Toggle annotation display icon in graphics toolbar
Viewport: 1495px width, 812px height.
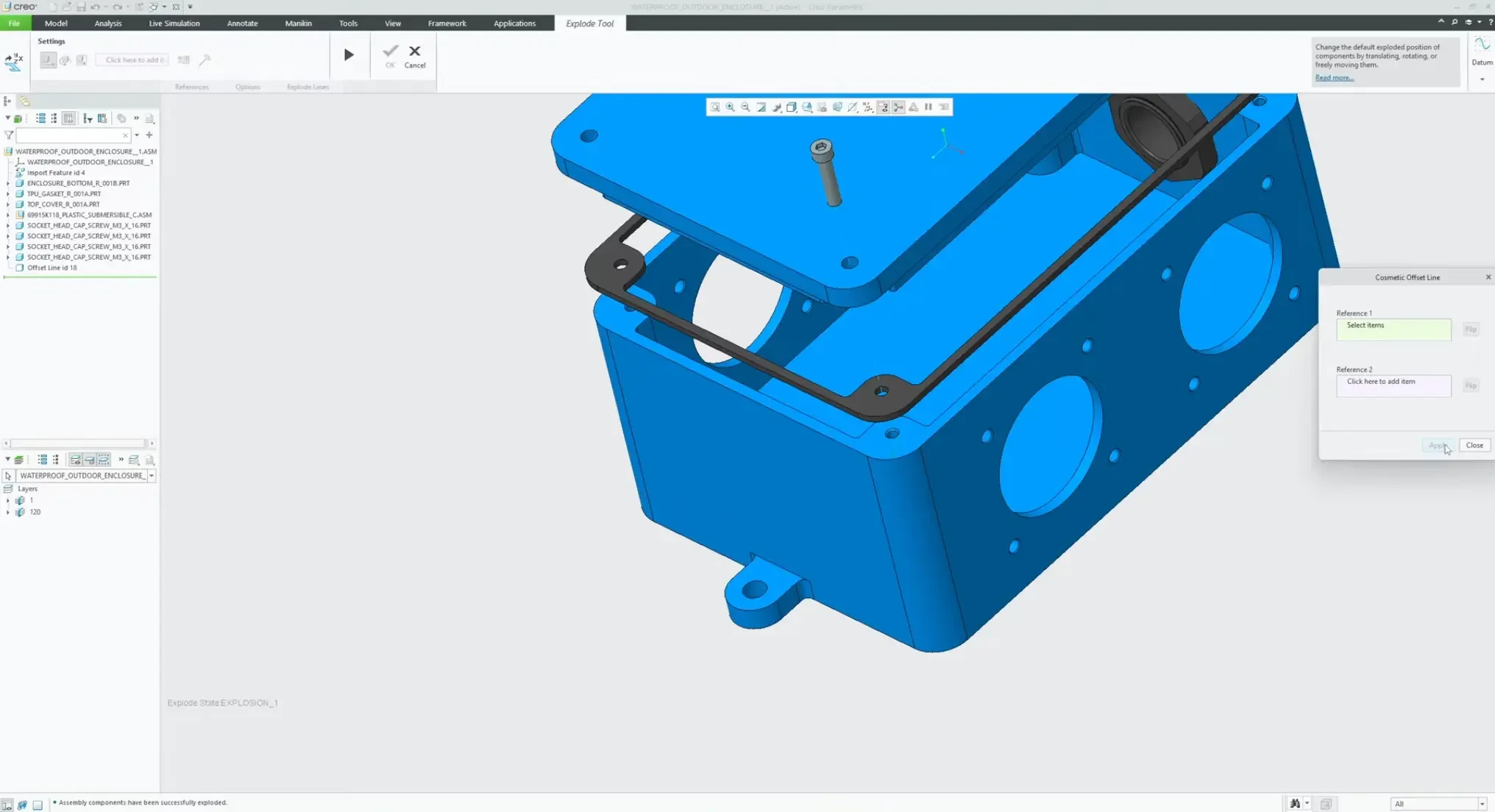pos(884,107)
